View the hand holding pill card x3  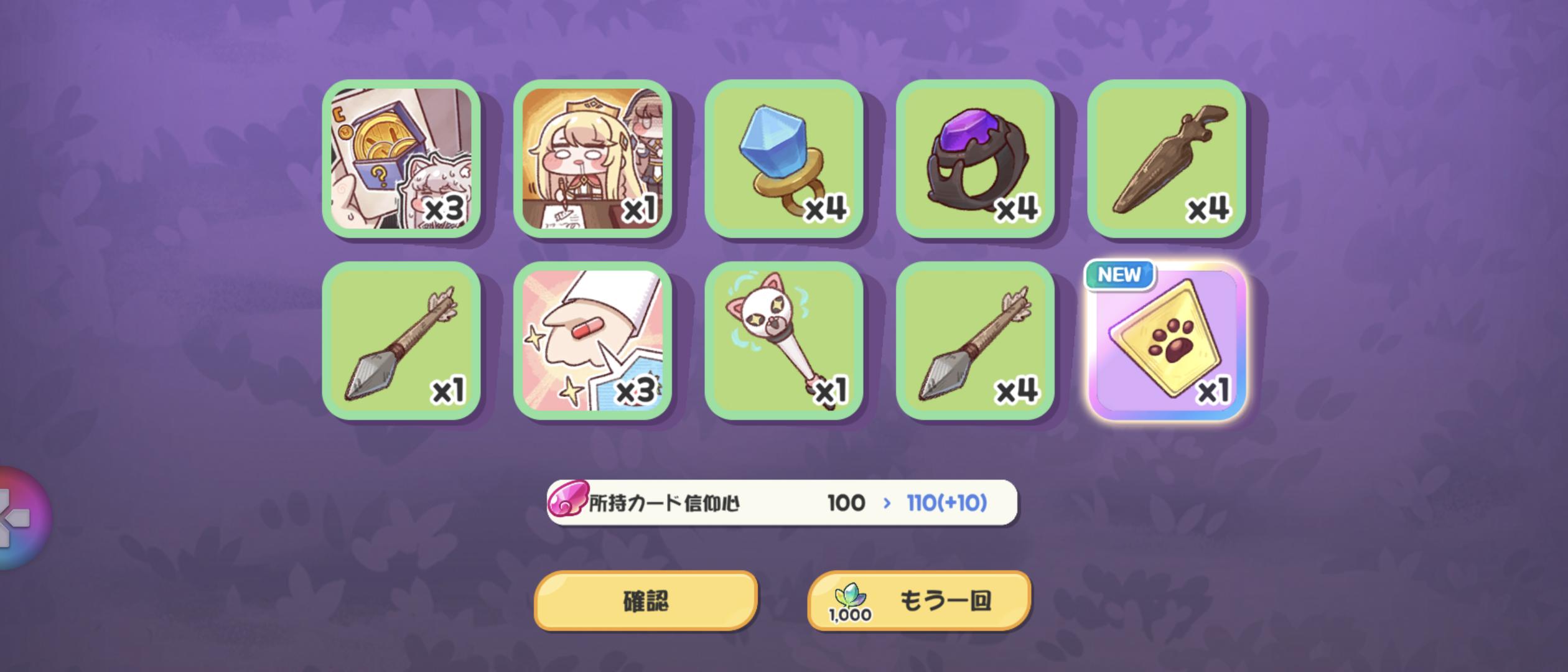tap(592, 341)
